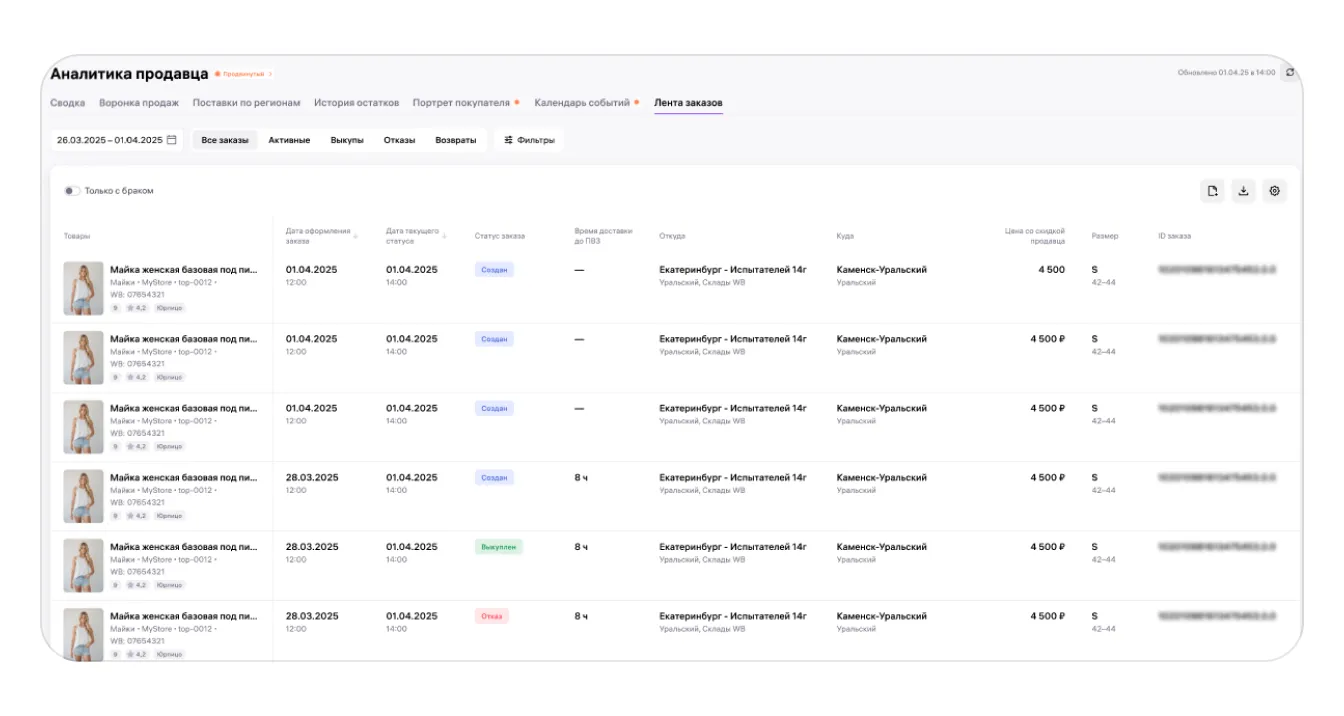Click the create report document icon

(1212, 192)
